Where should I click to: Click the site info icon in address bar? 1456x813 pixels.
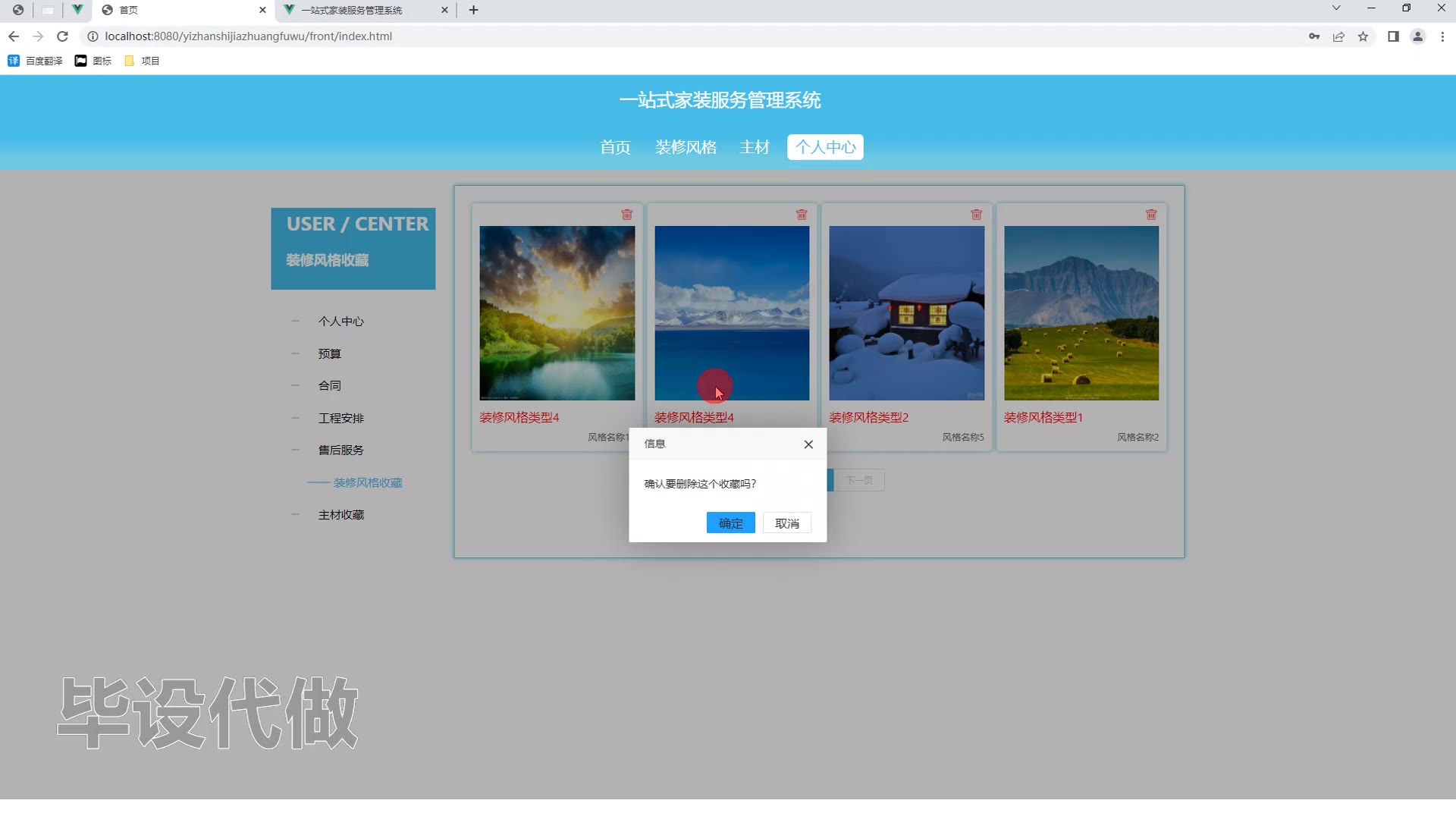coord(93,36)
